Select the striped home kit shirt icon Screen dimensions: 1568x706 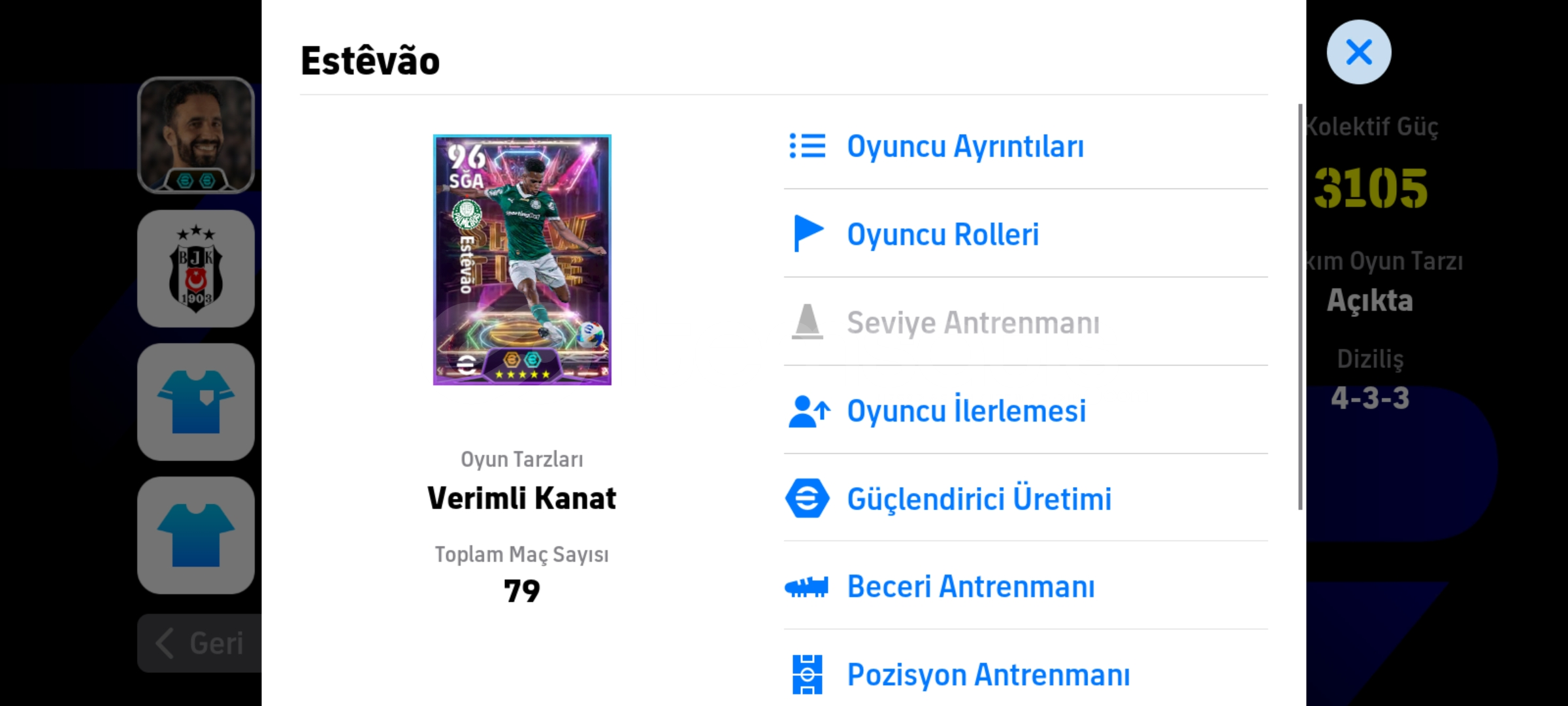[x=196, y=402]
